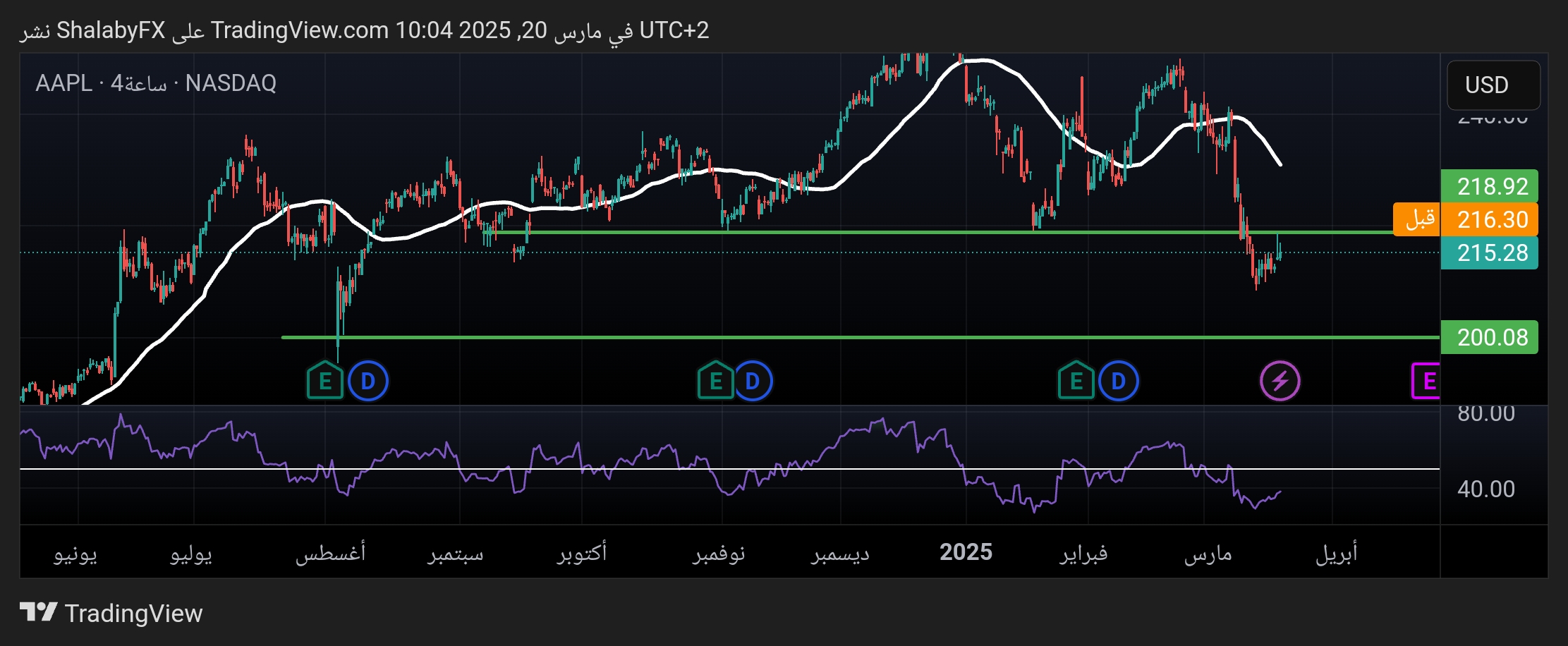Click the 200.08 support level label
Screen dimensions: 1568x646
point(1489,337)
